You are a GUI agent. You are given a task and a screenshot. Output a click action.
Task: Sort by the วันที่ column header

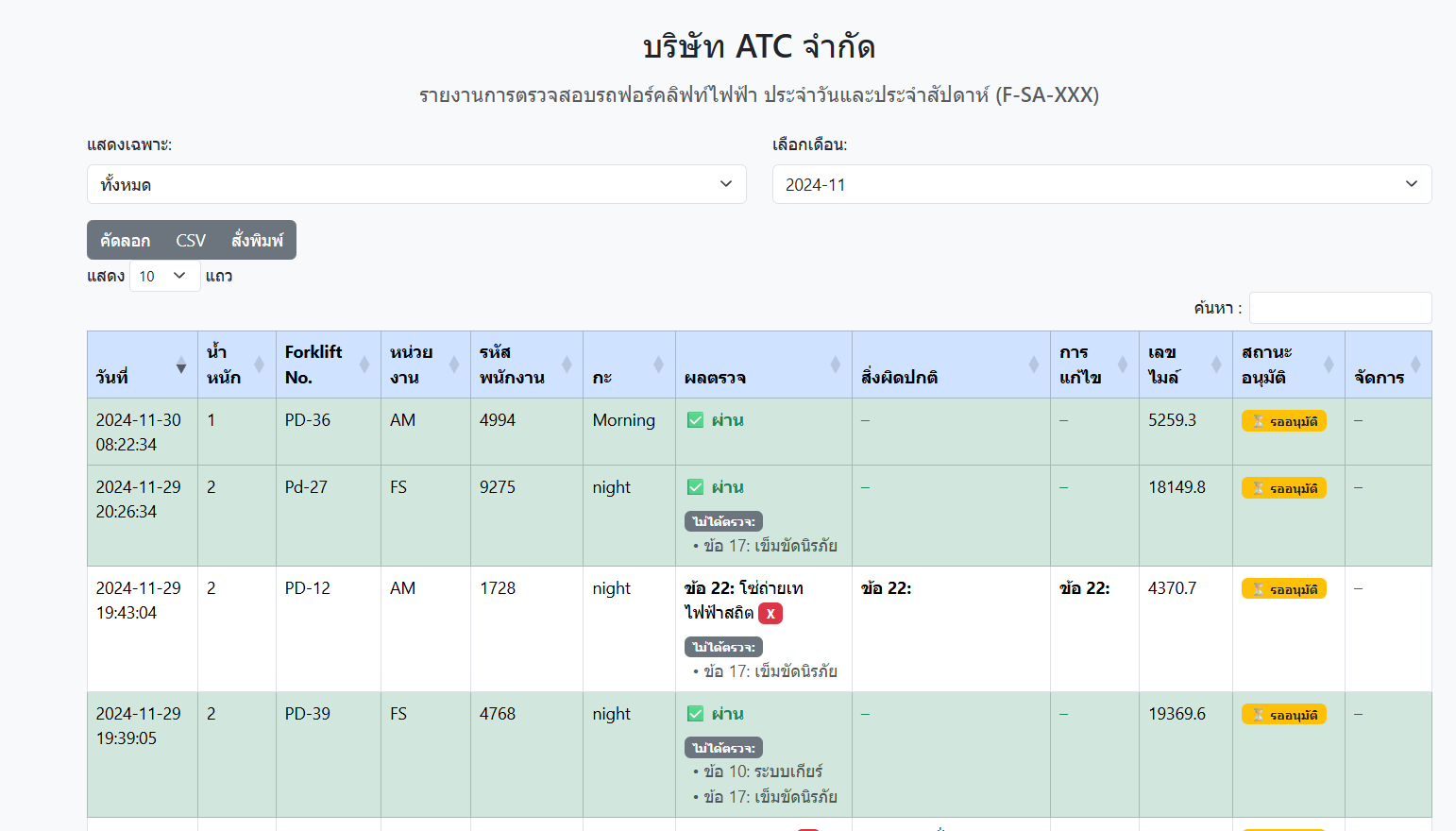tap(142, 365)
